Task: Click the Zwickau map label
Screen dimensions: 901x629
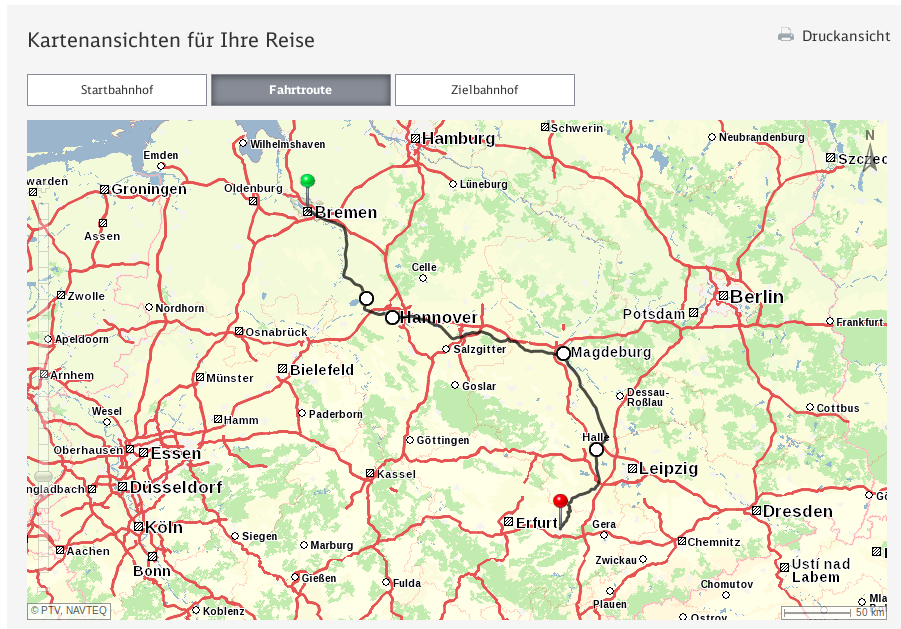Action: coord(616,560)
